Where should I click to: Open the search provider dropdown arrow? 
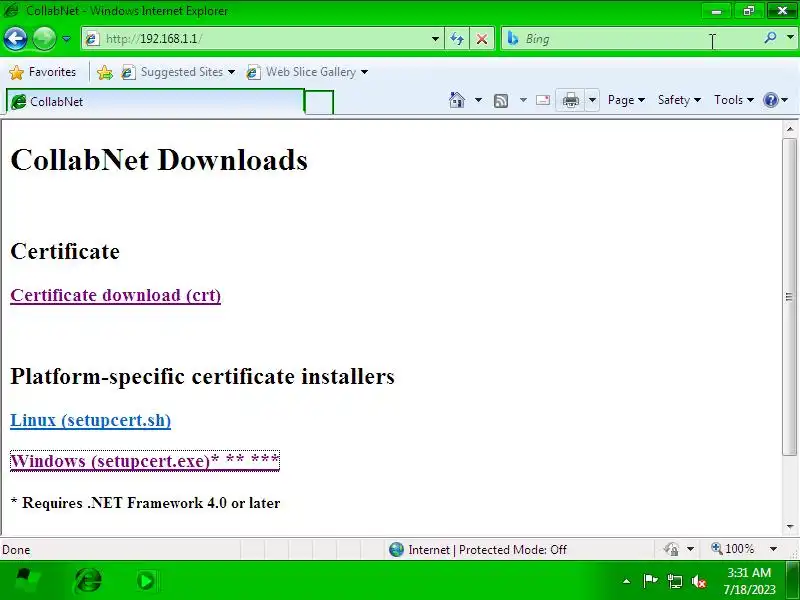click(790, 38)
